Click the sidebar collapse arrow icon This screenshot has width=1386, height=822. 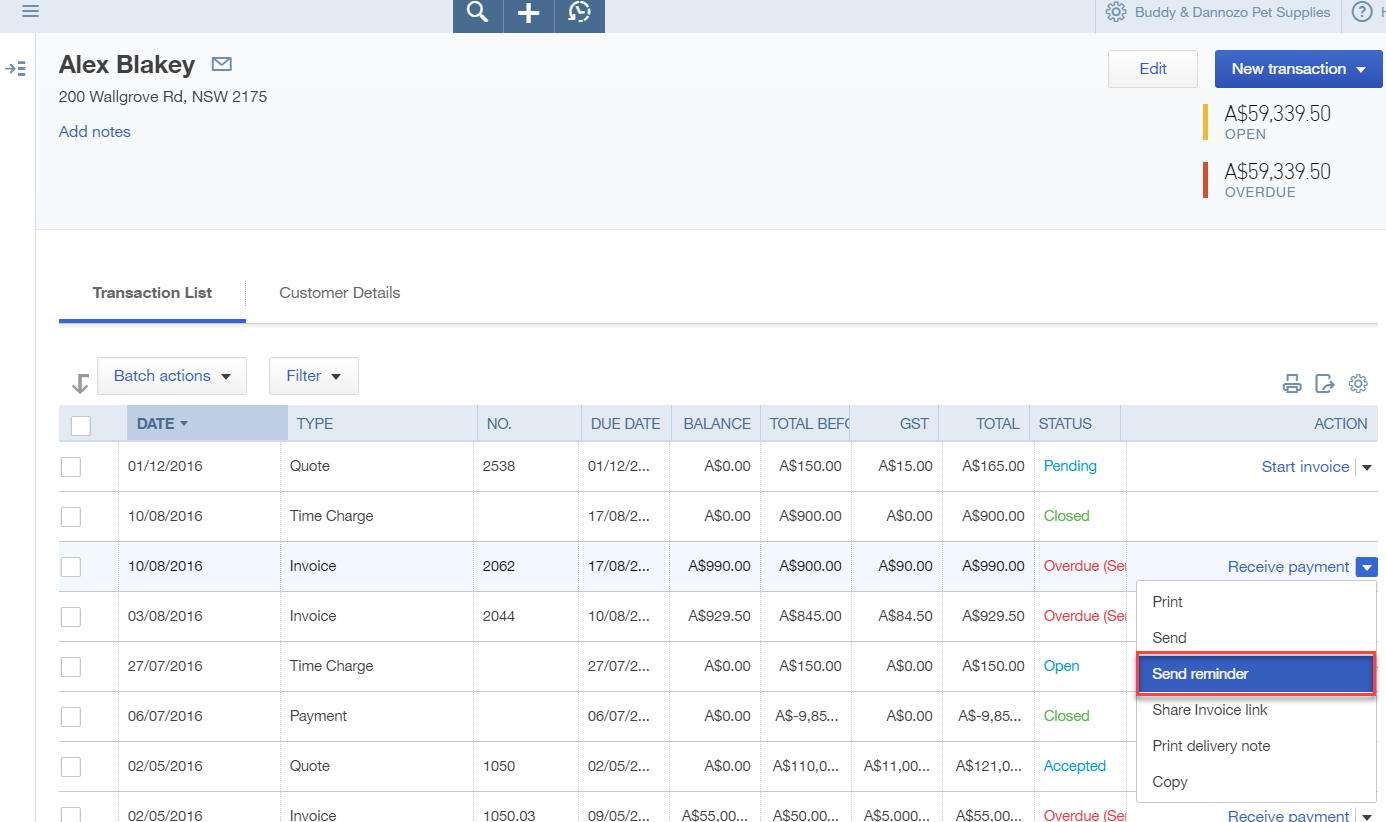[x=15, y=68]
